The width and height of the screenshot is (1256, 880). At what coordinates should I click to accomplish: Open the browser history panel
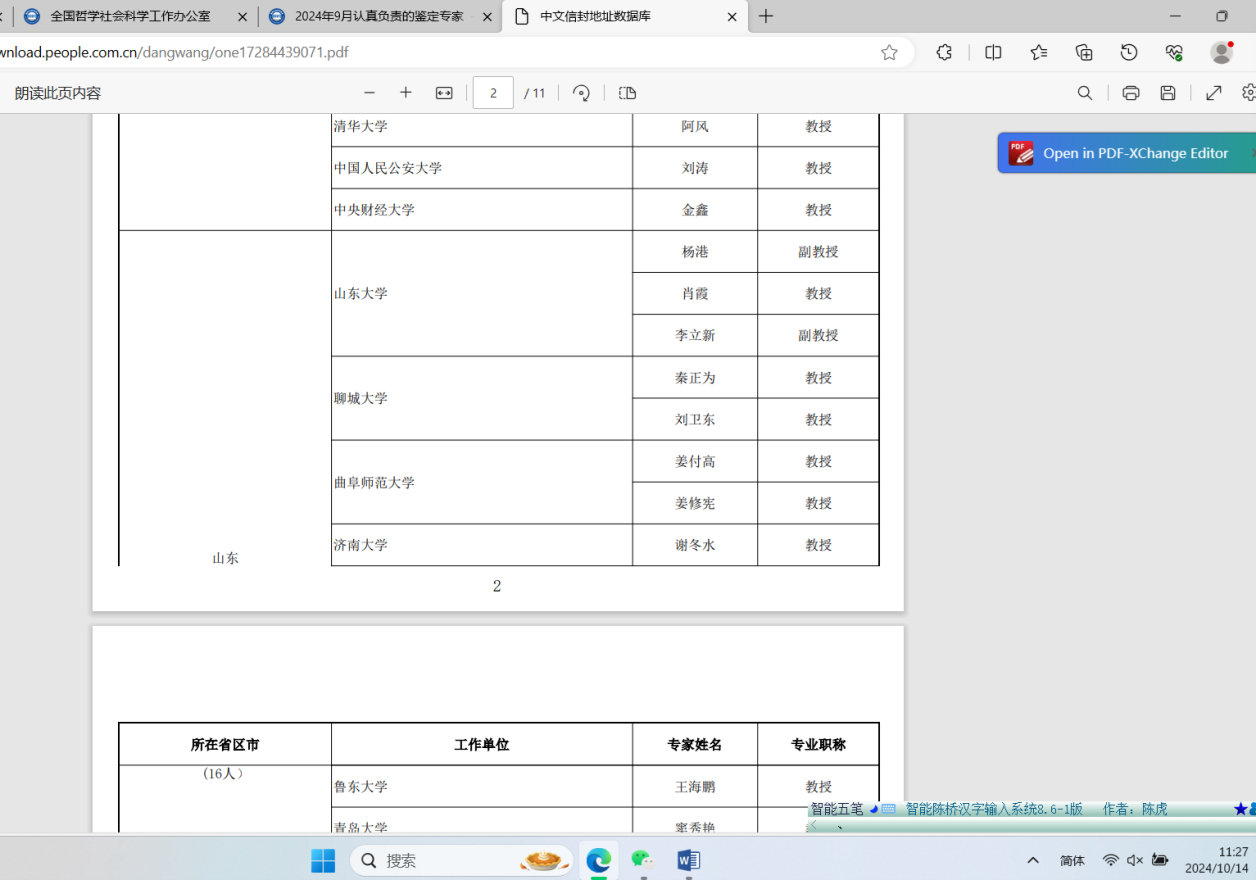(x=1129, y=52)
